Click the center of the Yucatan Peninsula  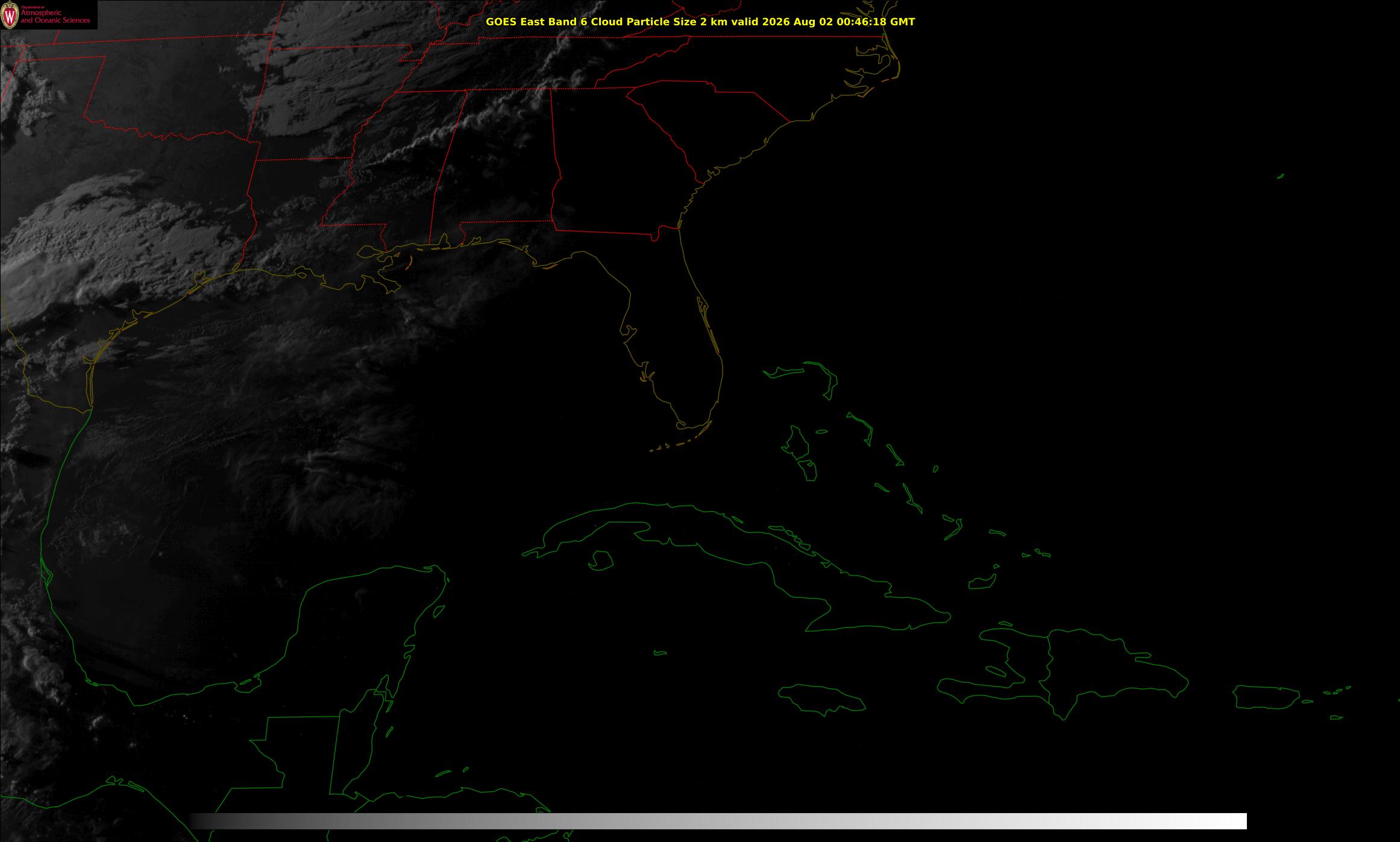pos(362,633)
